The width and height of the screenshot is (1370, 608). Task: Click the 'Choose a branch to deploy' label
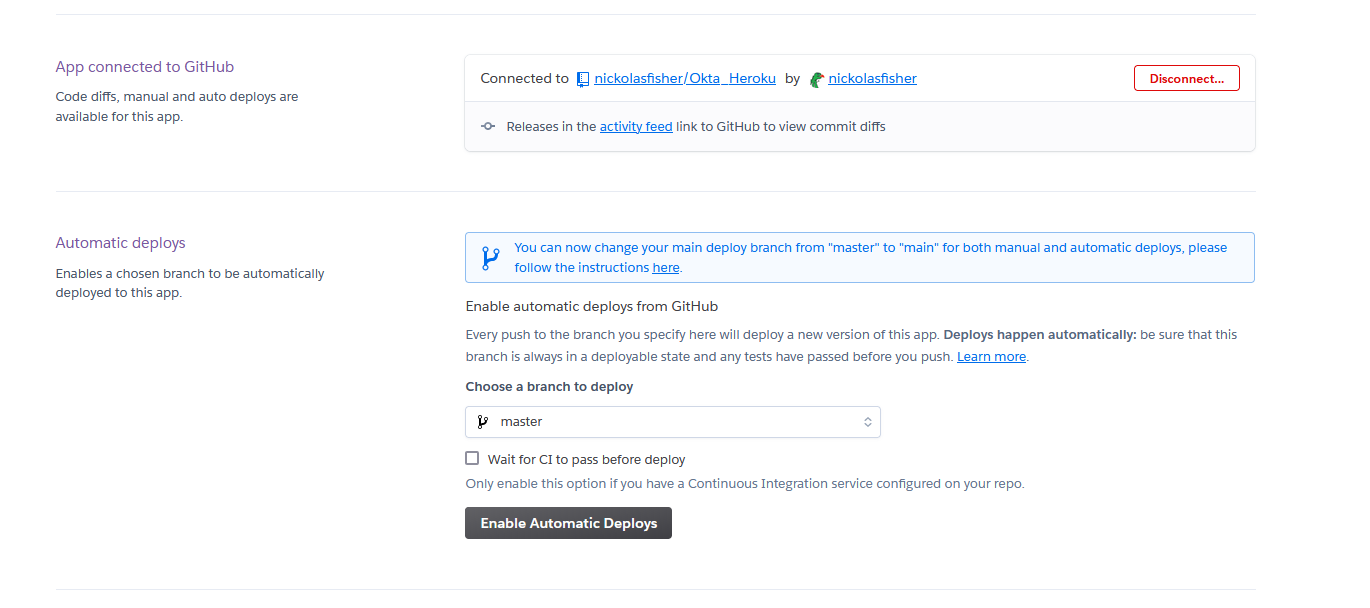tap(549, 387)
